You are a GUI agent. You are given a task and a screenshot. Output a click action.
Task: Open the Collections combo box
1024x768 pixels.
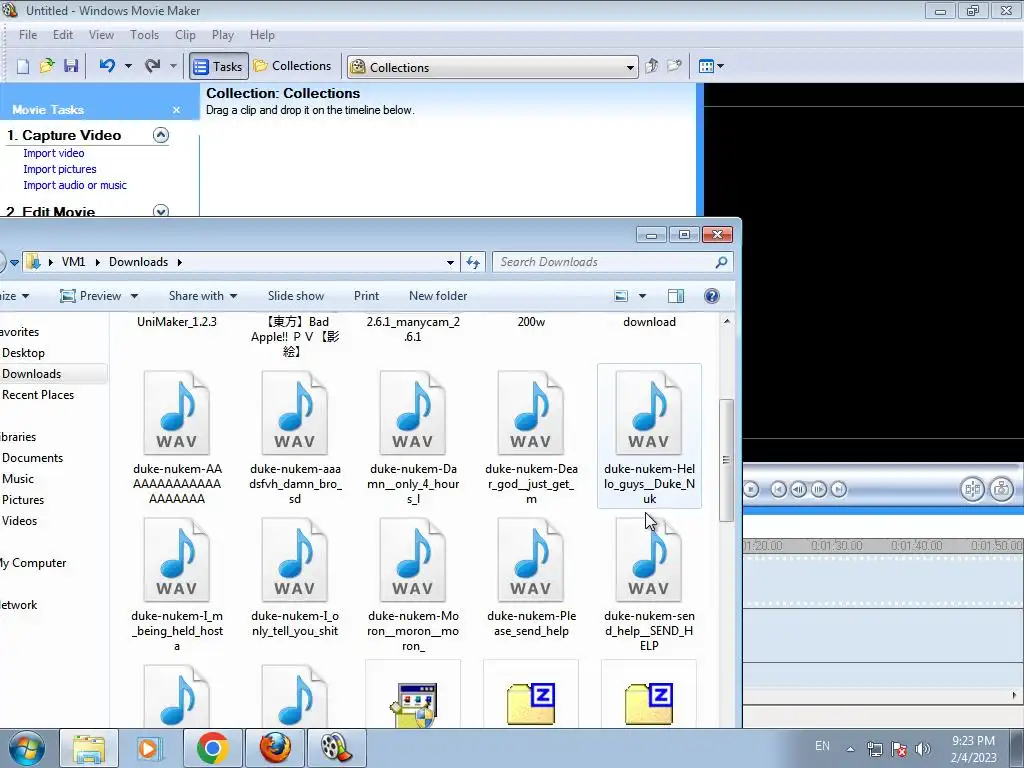point(492,67)
